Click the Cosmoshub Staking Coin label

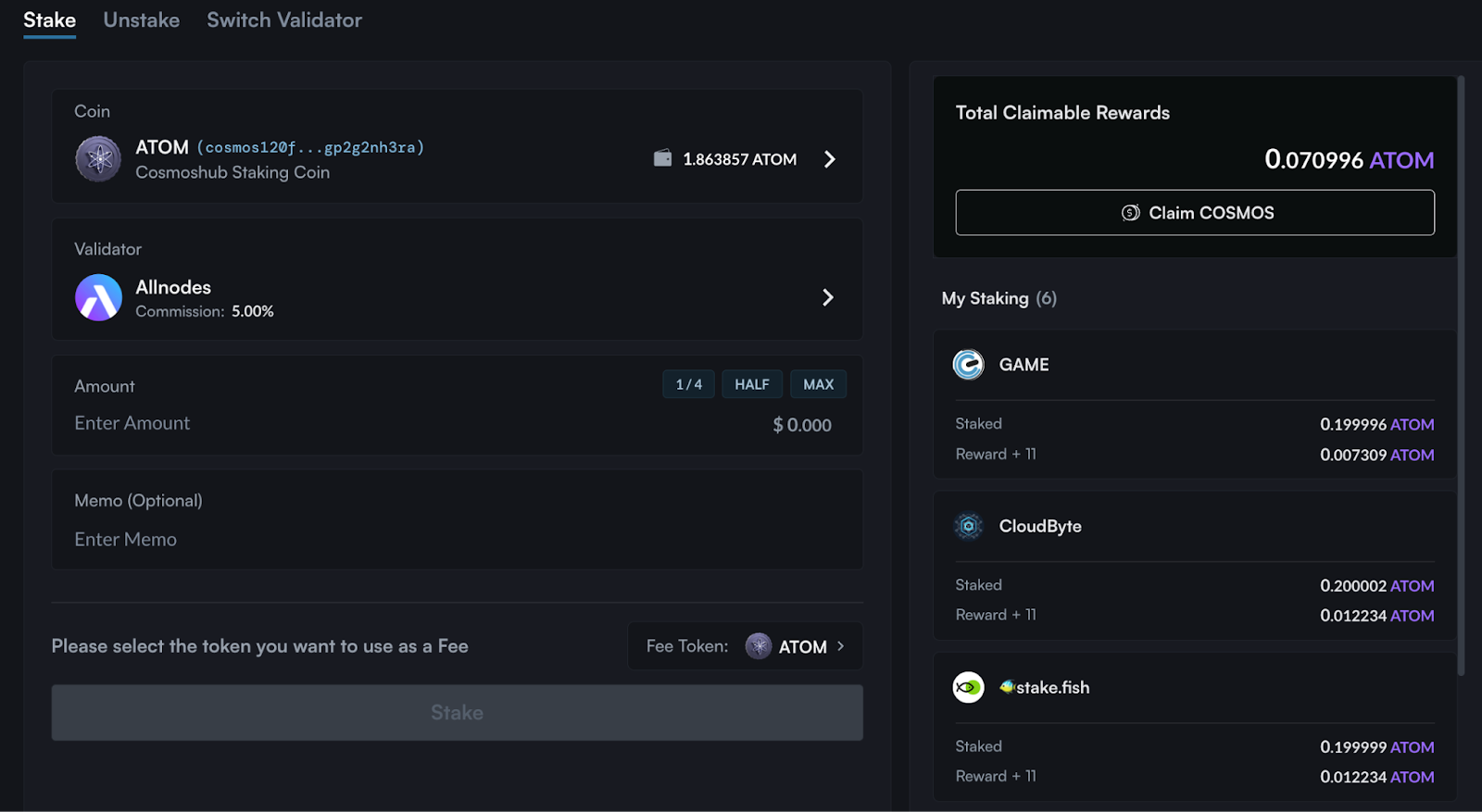(x=232, y=172)
